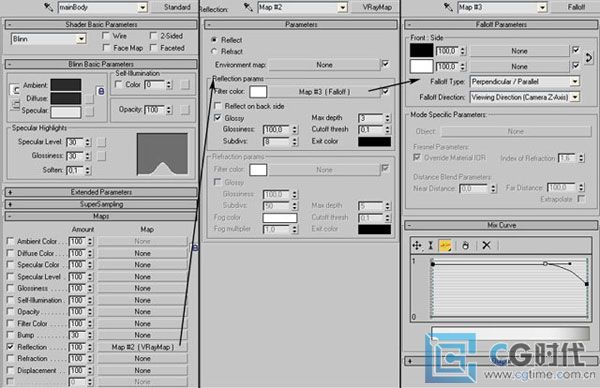Screen dimensions: 600x388
Task: Click Bump Amount value field
Action: point(77,335)
